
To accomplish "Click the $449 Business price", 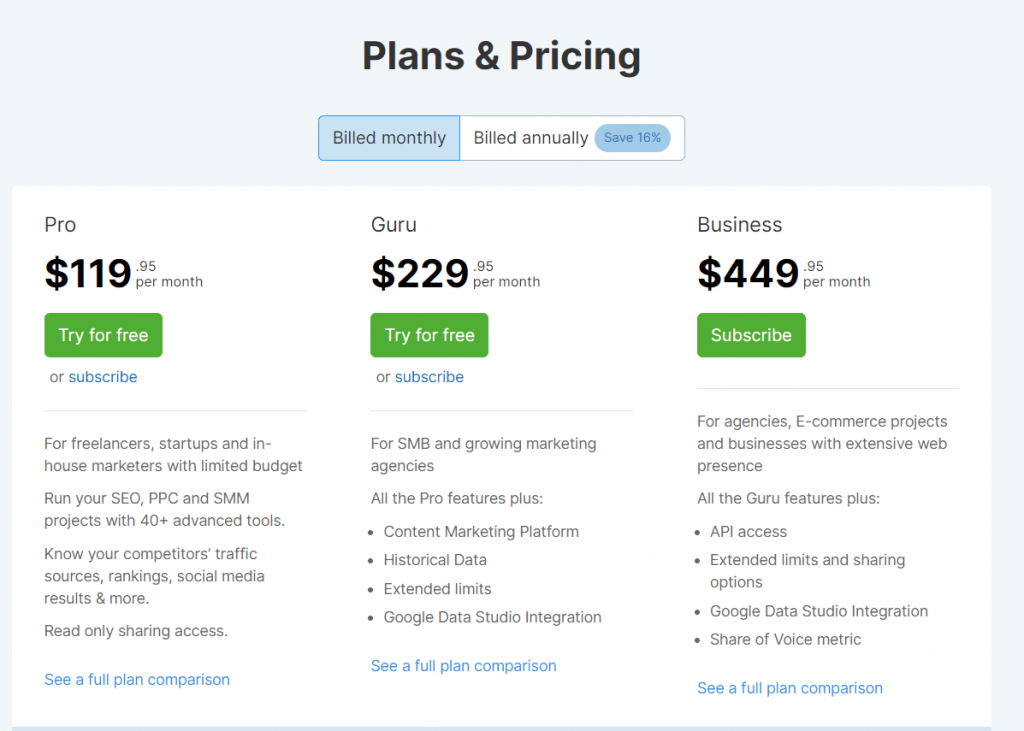I will (748, 273).
